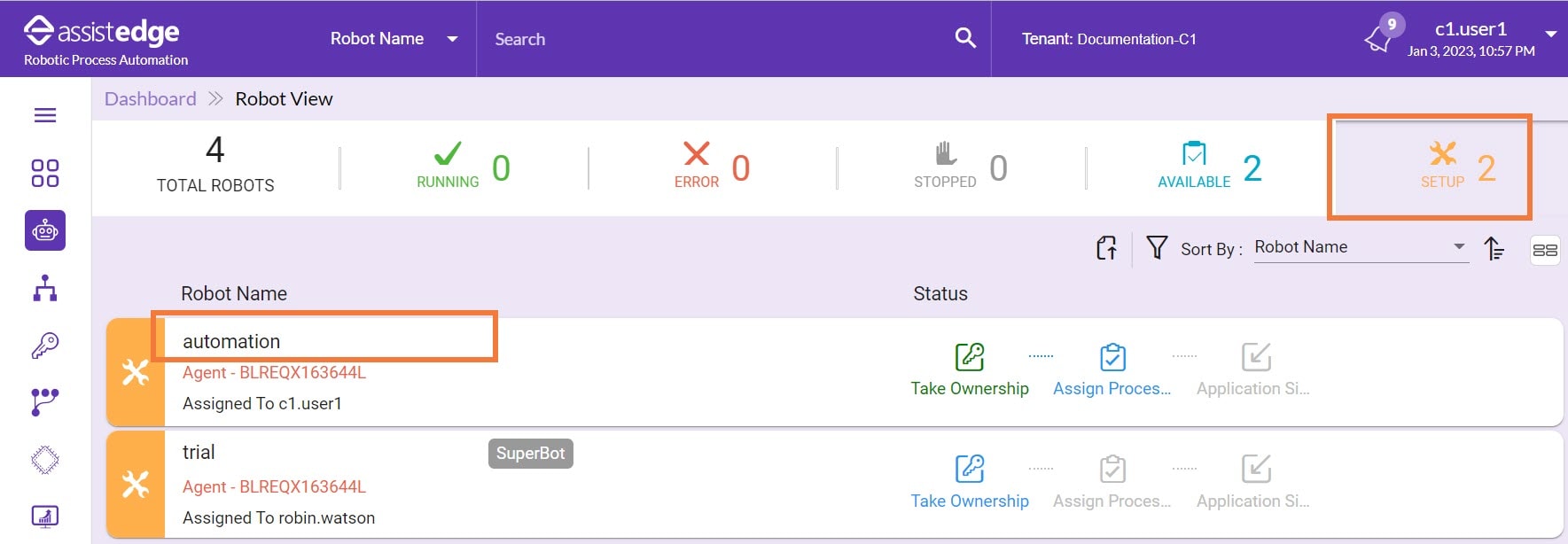Screen dimensions: 1568x544
Task: Open the workflow branch icon in sidebar
Action: [45, 402]
